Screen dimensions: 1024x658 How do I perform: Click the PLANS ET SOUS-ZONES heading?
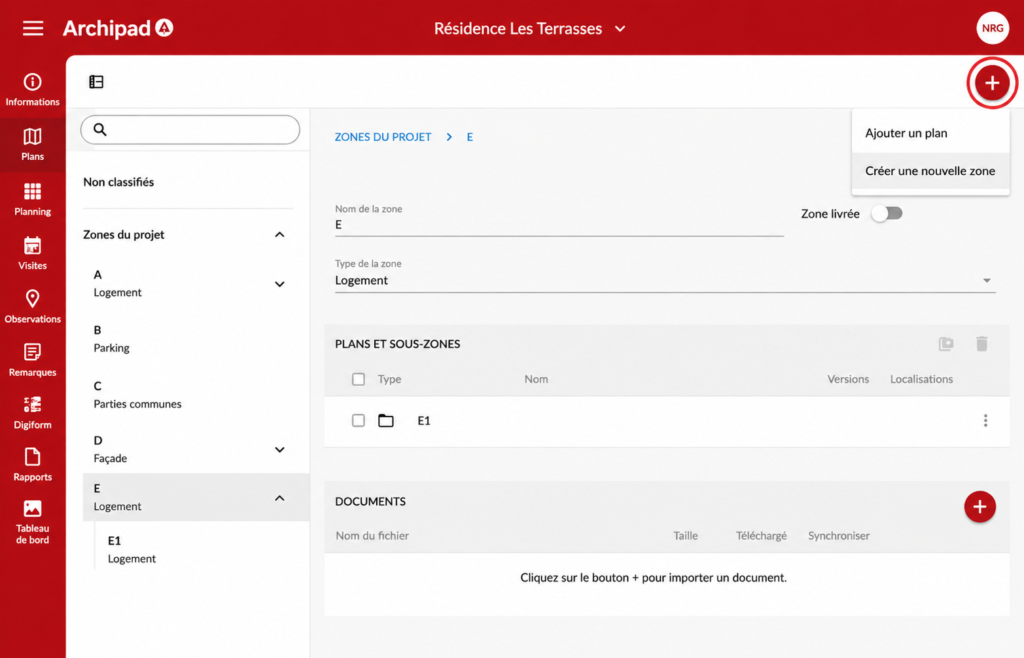click(x=398, y=344)
